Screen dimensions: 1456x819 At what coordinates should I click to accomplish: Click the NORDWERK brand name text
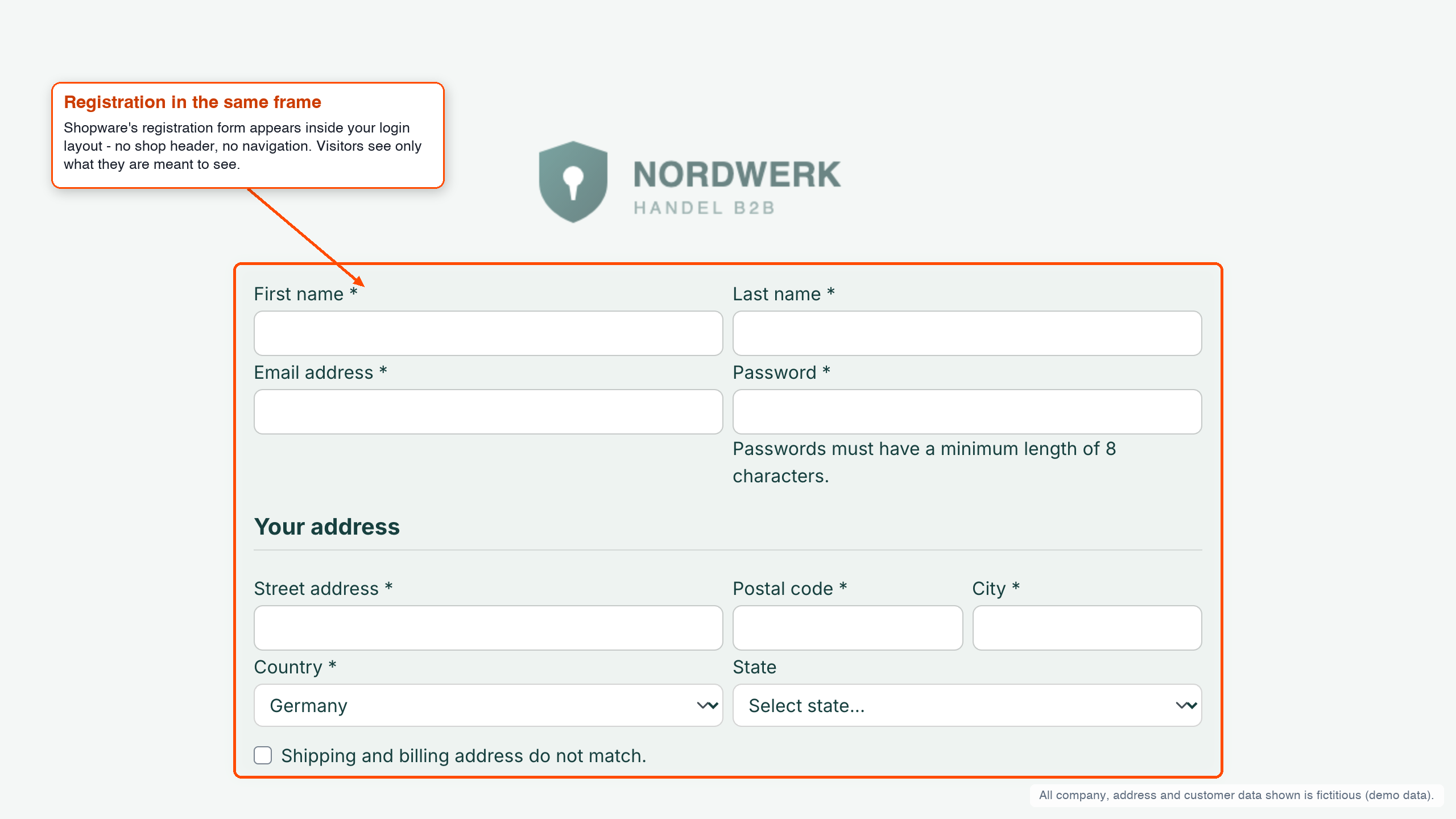pyautogui.click(x=737, y=174)
